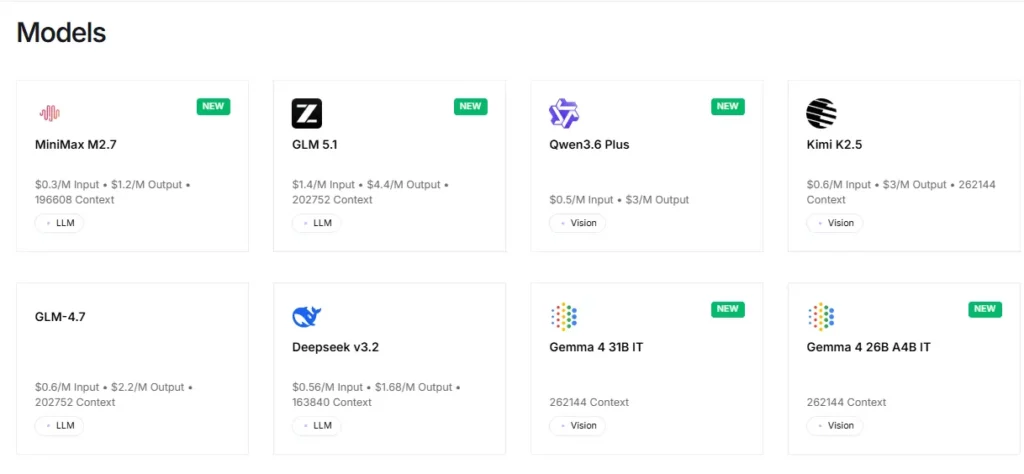Click the Deepseek whale logo icon
Screen dimensions: 1024x474
pyautogui.click(x=307, y=316)
